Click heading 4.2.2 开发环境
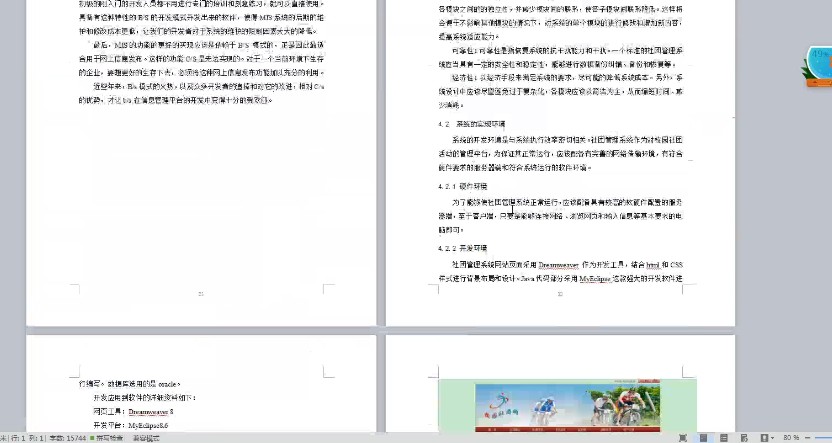This screenshot has width=832, height=443. [x=463, y=248]
